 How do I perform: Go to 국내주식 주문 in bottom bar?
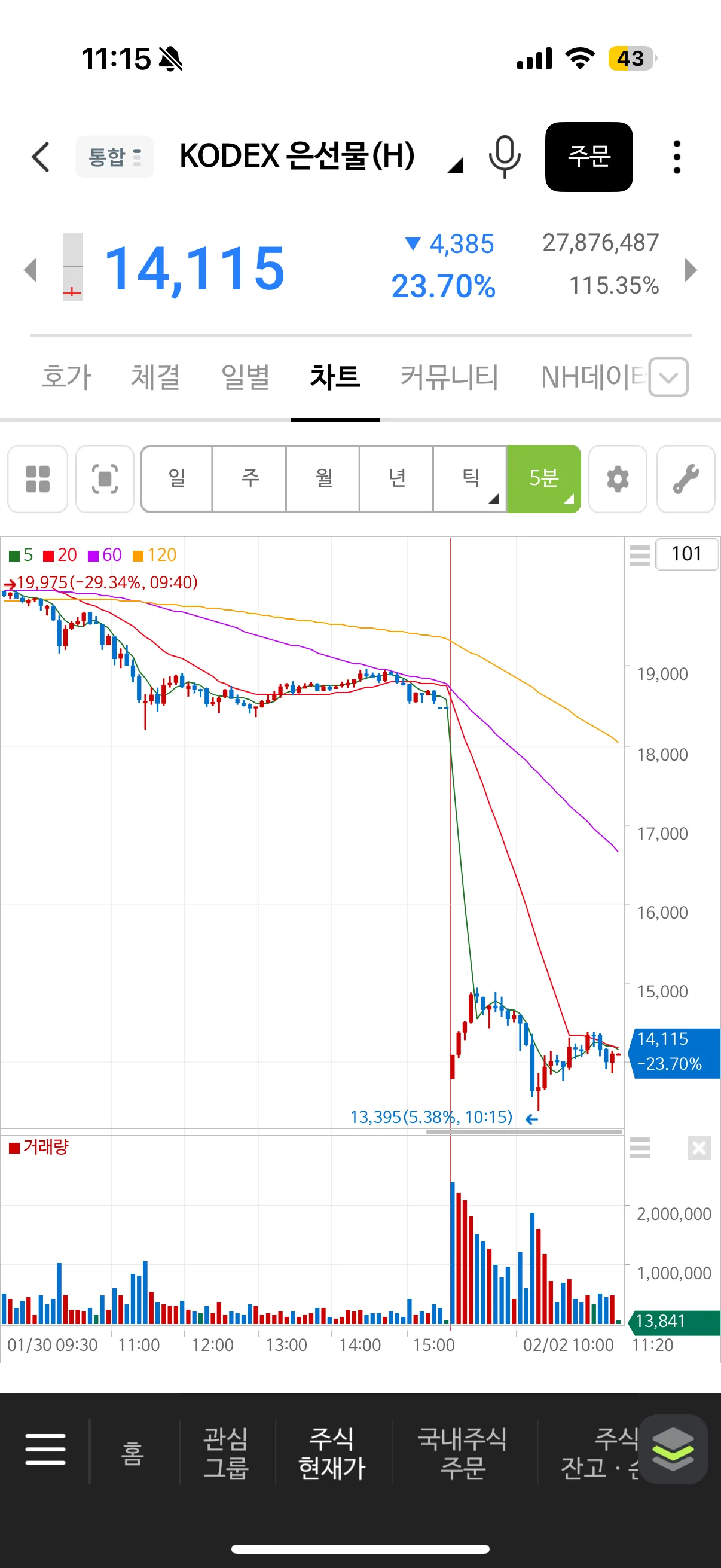pos(462,1453)
